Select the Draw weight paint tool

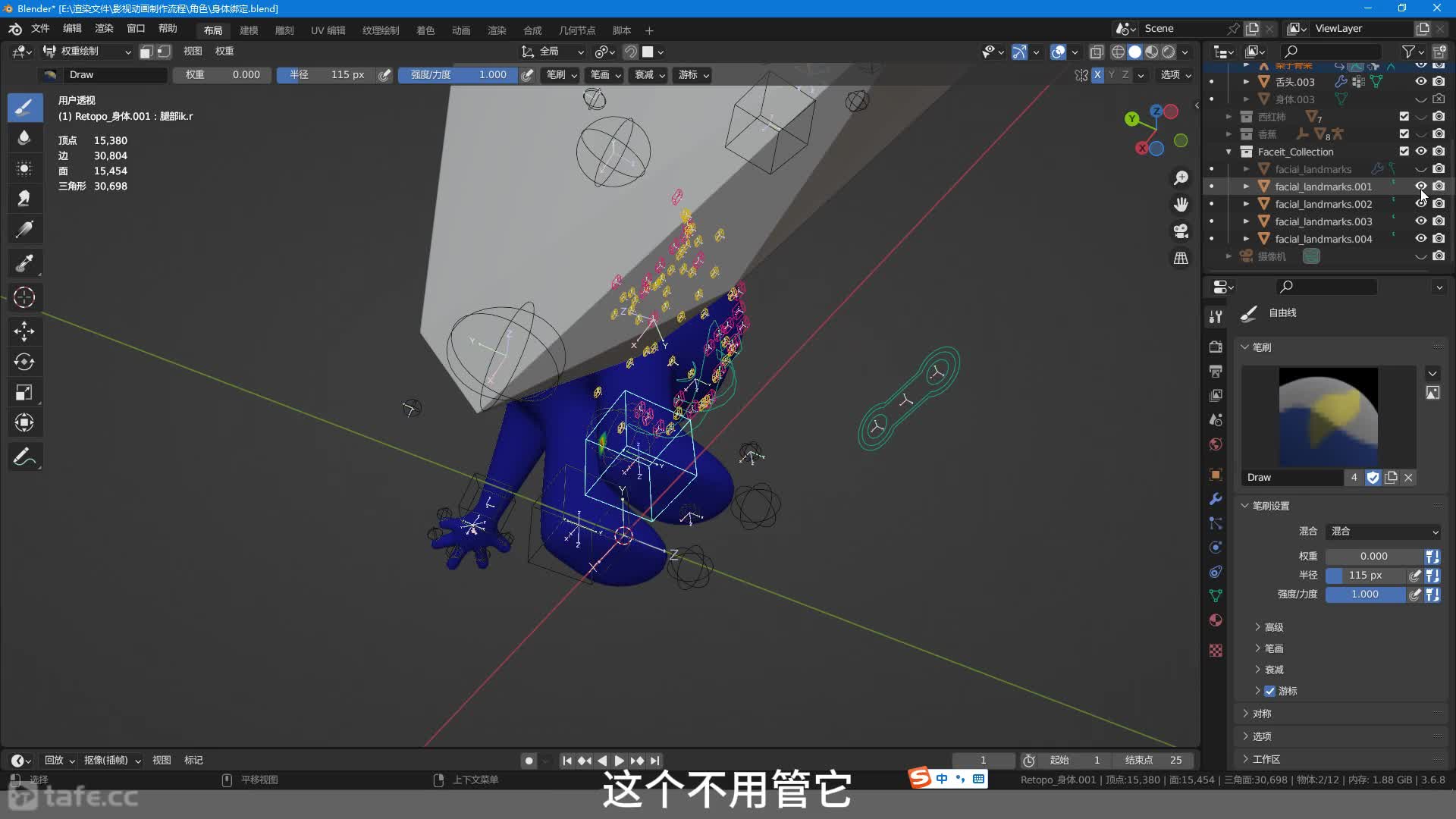click(x=24, y=107)
